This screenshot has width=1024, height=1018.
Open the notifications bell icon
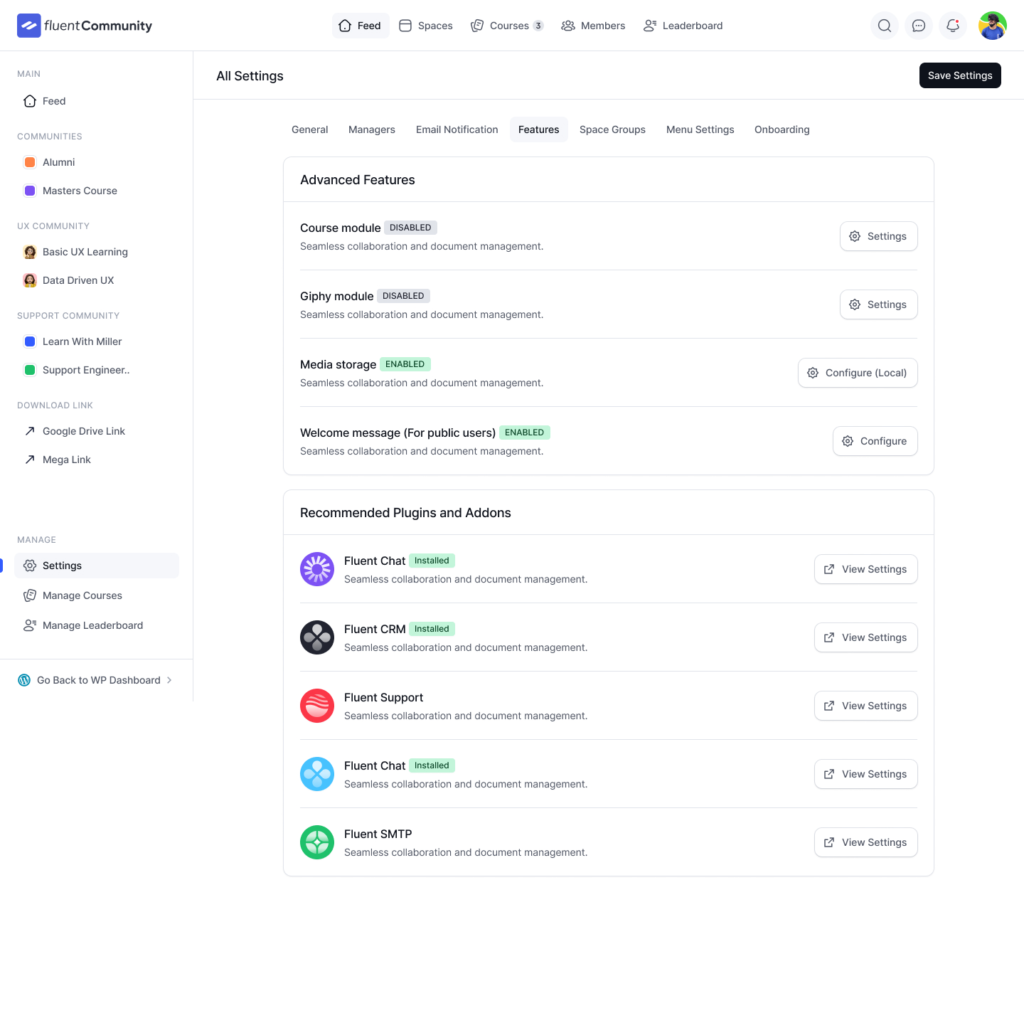pos(953,25)
